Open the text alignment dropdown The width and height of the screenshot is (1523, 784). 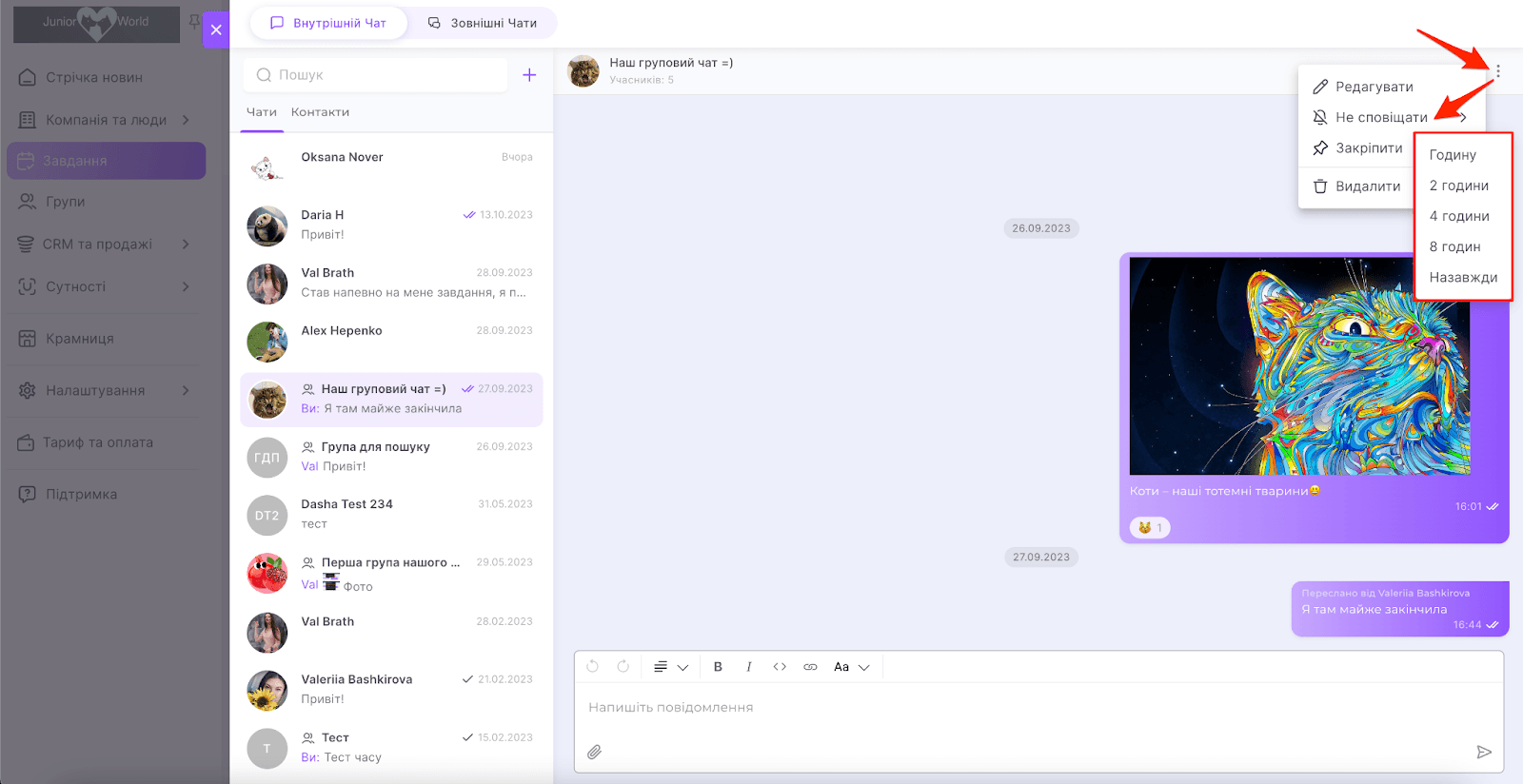tap(670, 667)
